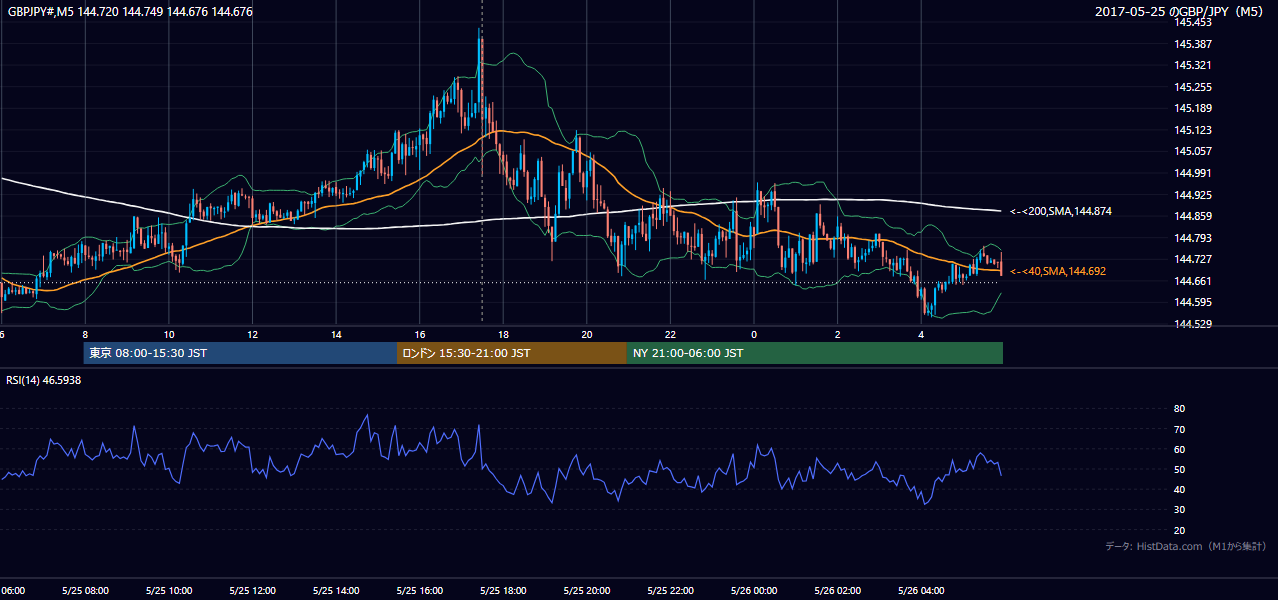The image size is (1278, 600).
Task: Click the RSI scale level 30
Action: tap(1179, 510)
